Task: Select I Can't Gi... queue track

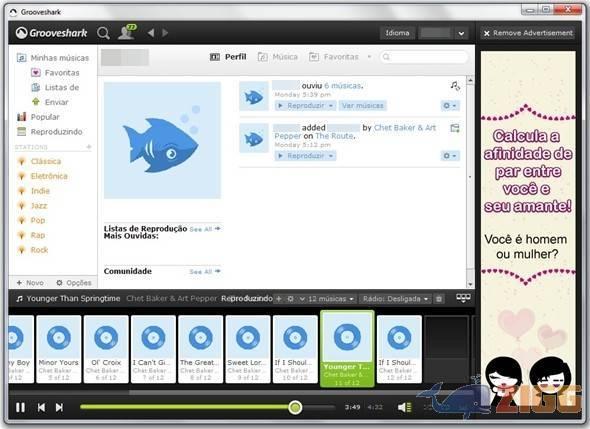Action: click(154, 349)
